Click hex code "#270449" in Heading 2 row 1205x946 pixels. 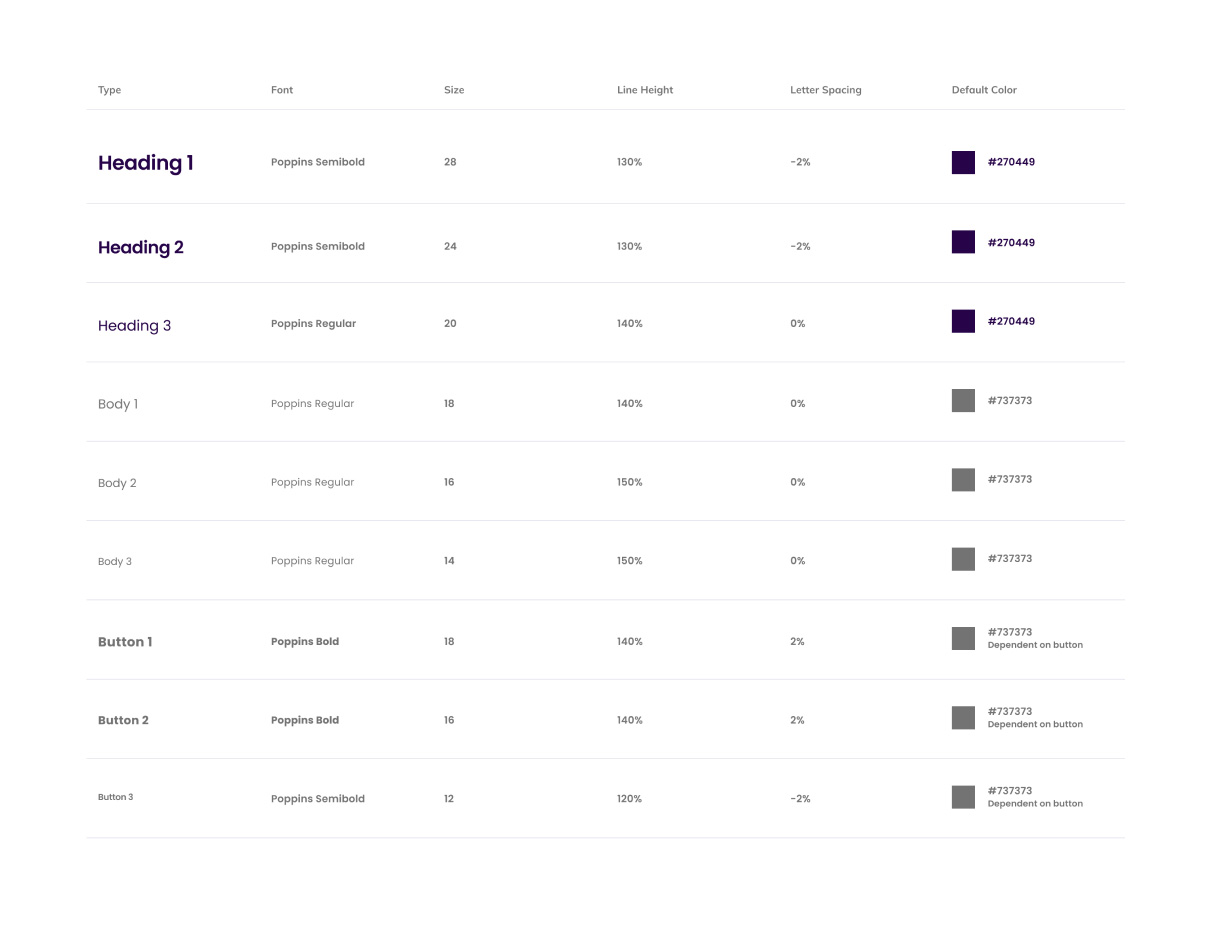1011,243
